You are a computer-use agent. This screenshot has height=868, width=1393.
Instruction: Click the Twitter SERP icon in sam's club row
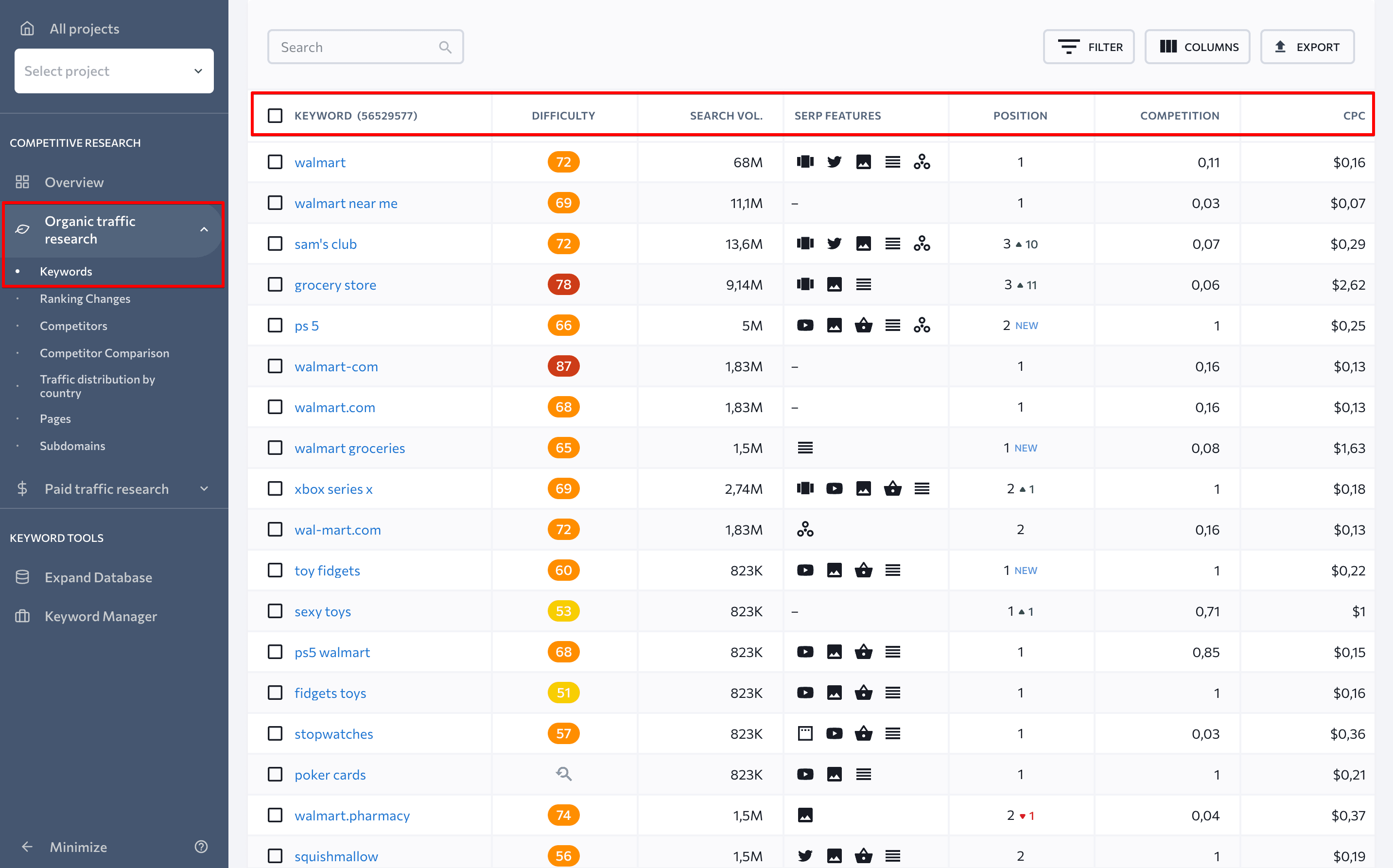coord(835,243)
